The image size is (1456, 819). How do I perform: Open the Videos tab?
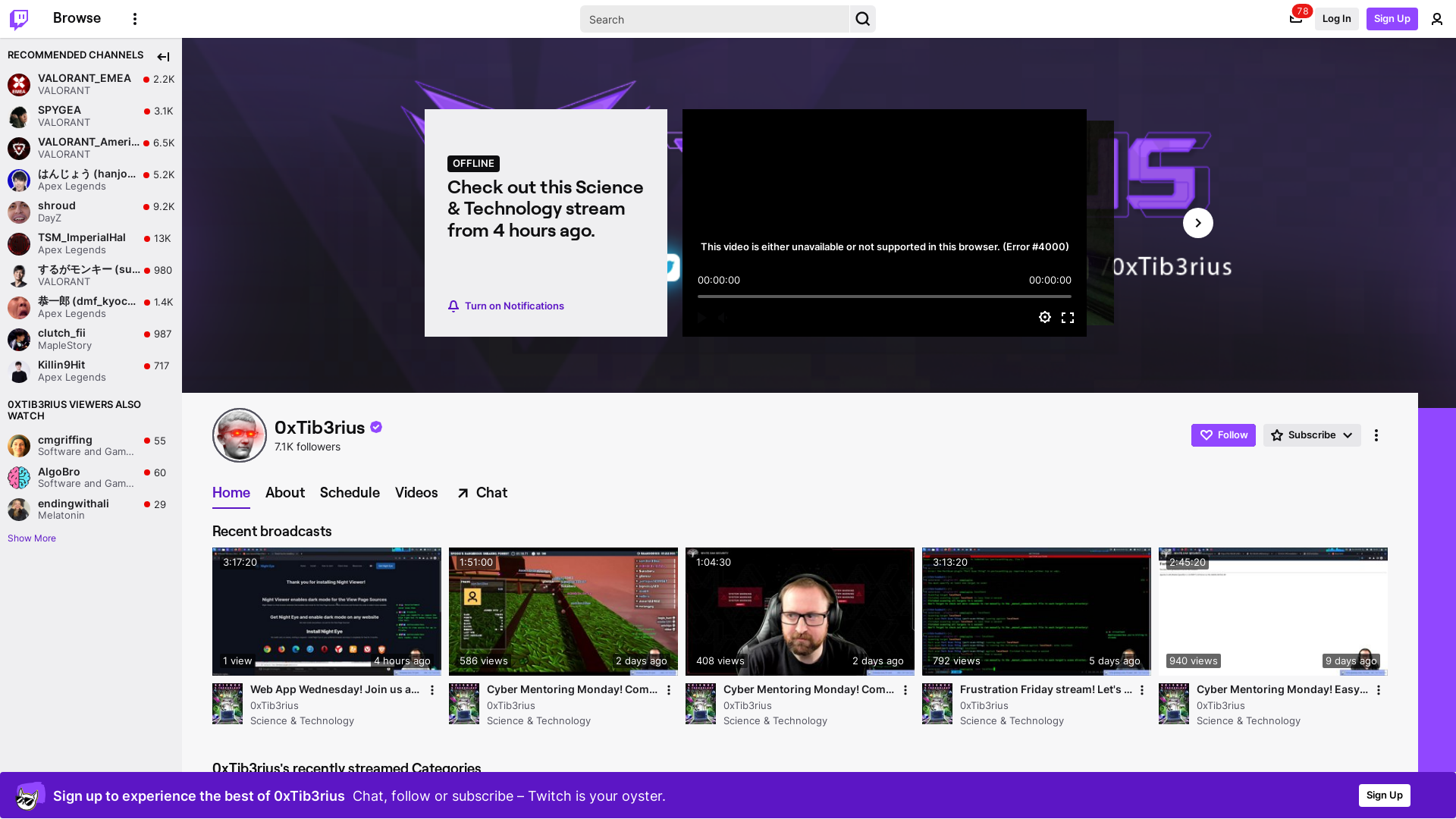(416, 493)
